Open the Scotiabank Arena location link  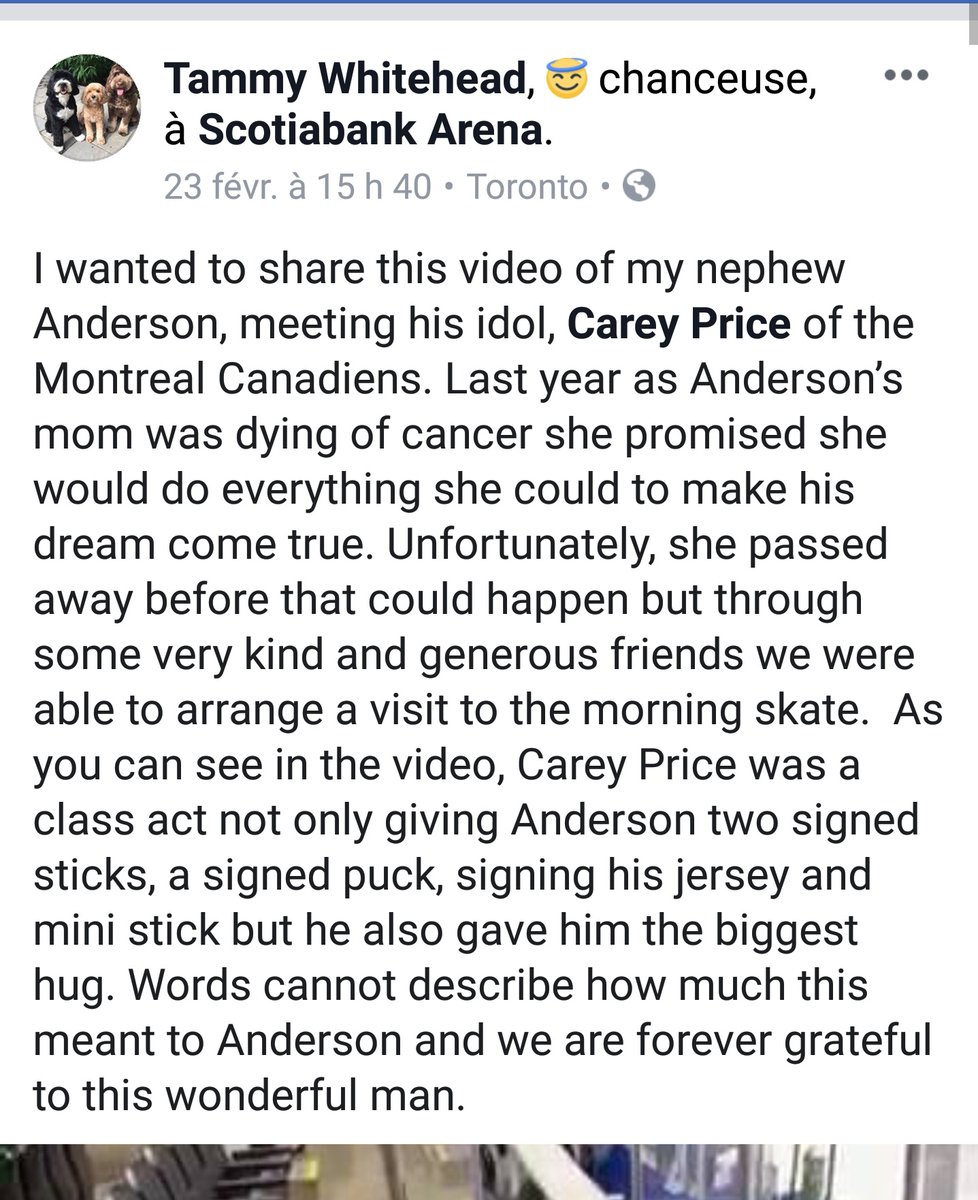point(371,131)
